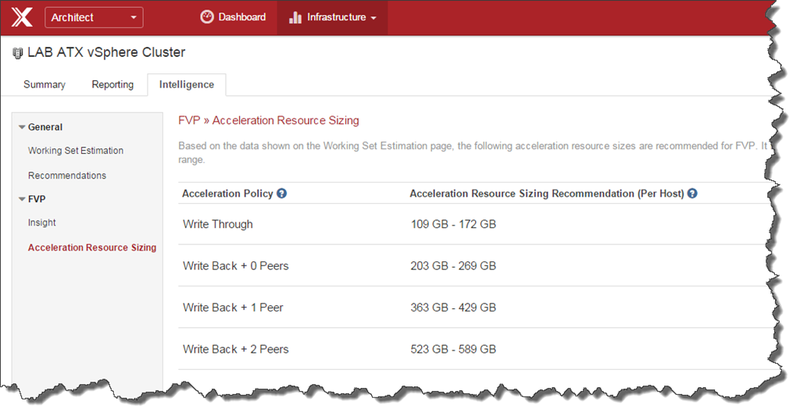The image size is (800, 416).
Task: Go to the Dashboard page
Action: [x=233, y=17]
